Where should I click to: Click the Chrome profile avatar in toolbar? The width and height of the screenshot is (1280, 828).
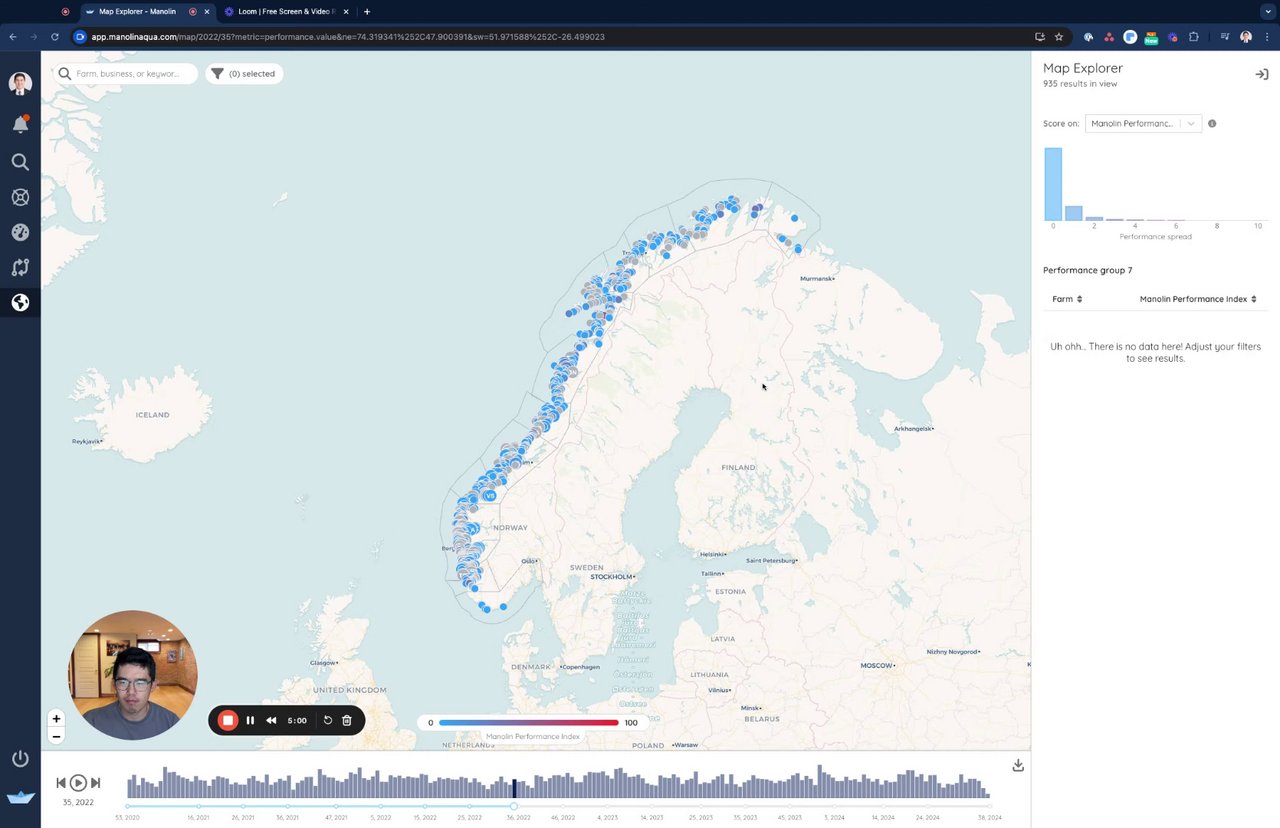point(1246,37)
